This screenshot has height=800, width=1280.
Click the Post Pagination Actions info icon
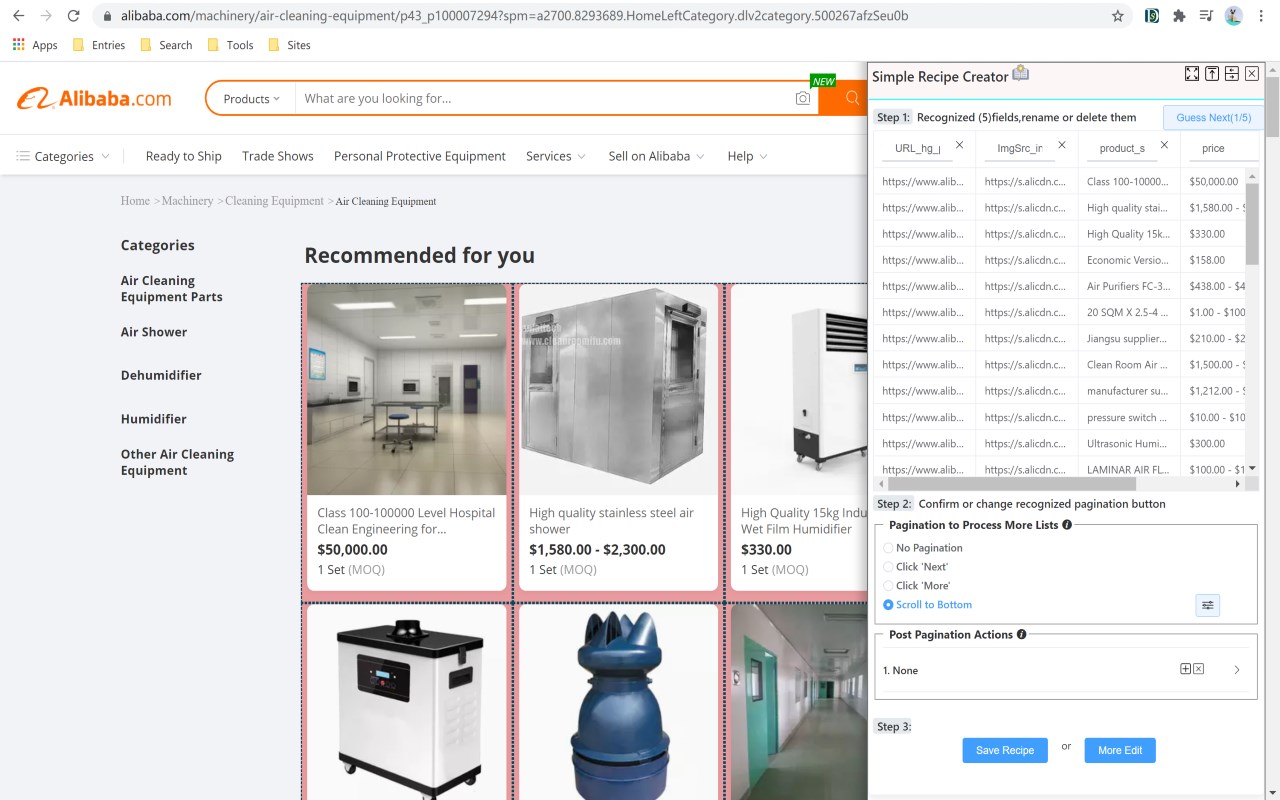pyautogui.click(x=1021, y=634)
